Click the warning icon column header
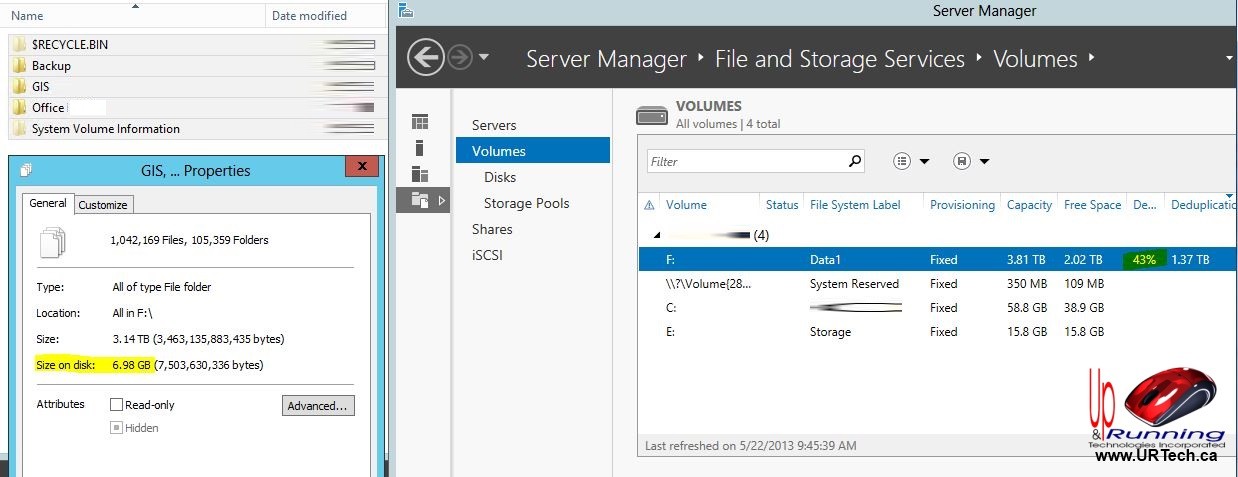1238x477 pixels. point(649,205)
